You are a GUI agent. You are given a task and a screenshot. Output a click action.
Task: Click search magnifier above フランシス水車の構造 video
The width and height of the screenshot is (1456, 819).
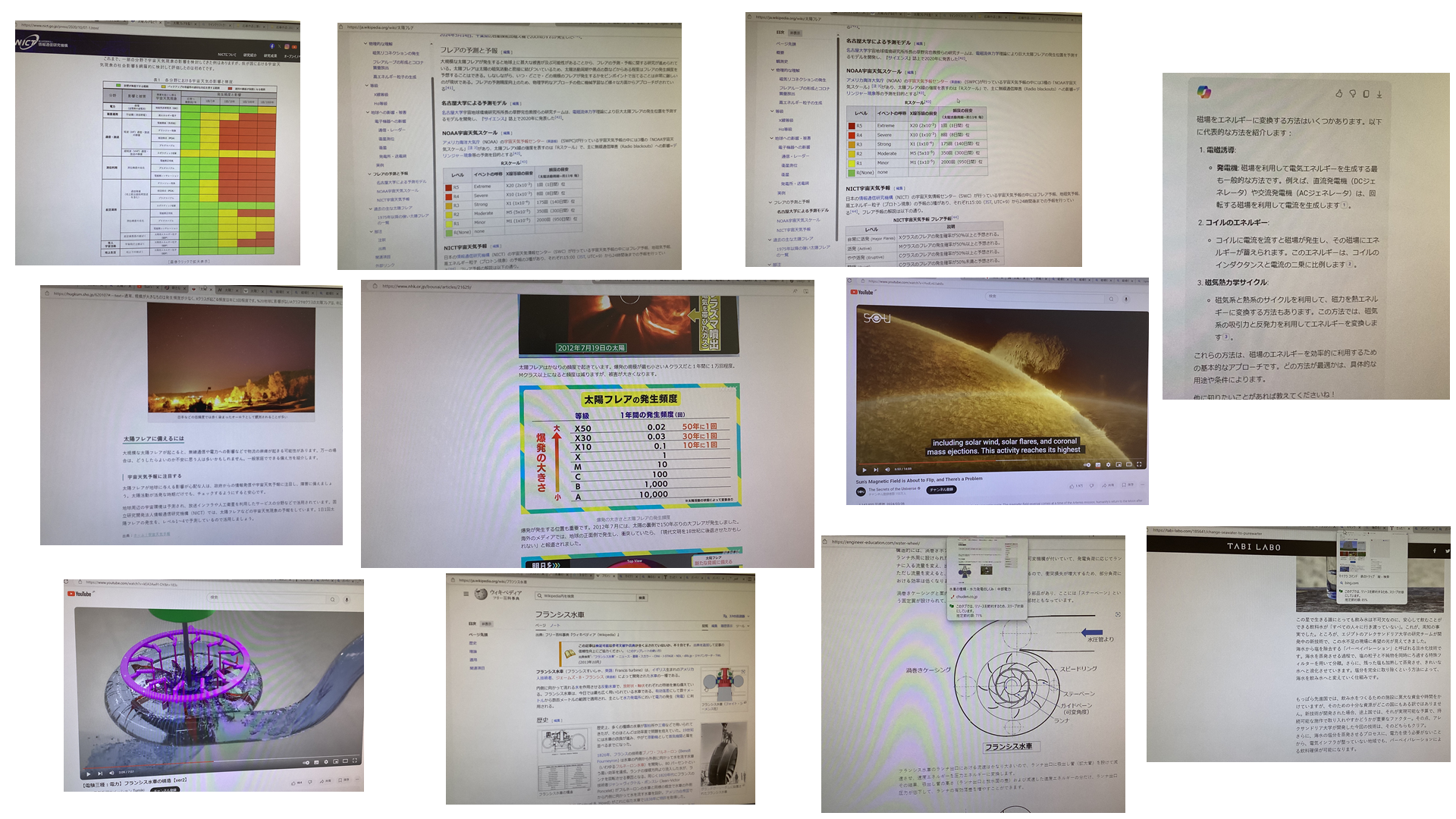(332, 599)
